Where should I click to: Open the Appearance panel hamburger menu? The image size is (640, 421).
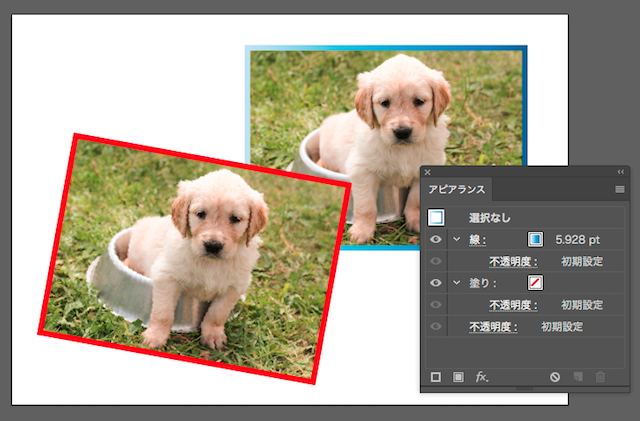(x=620, y=189)
